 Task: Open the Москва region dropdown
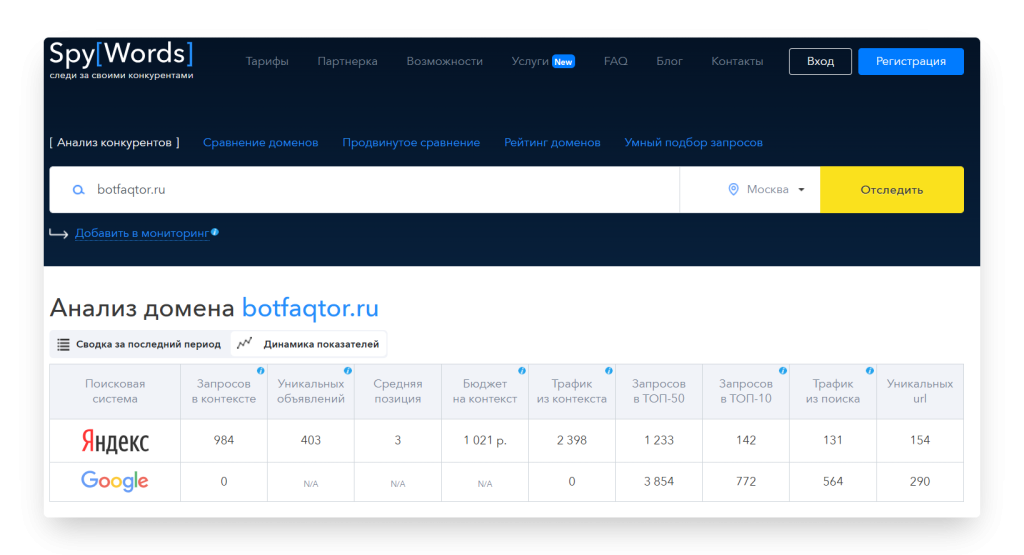[x=767, y=190]
